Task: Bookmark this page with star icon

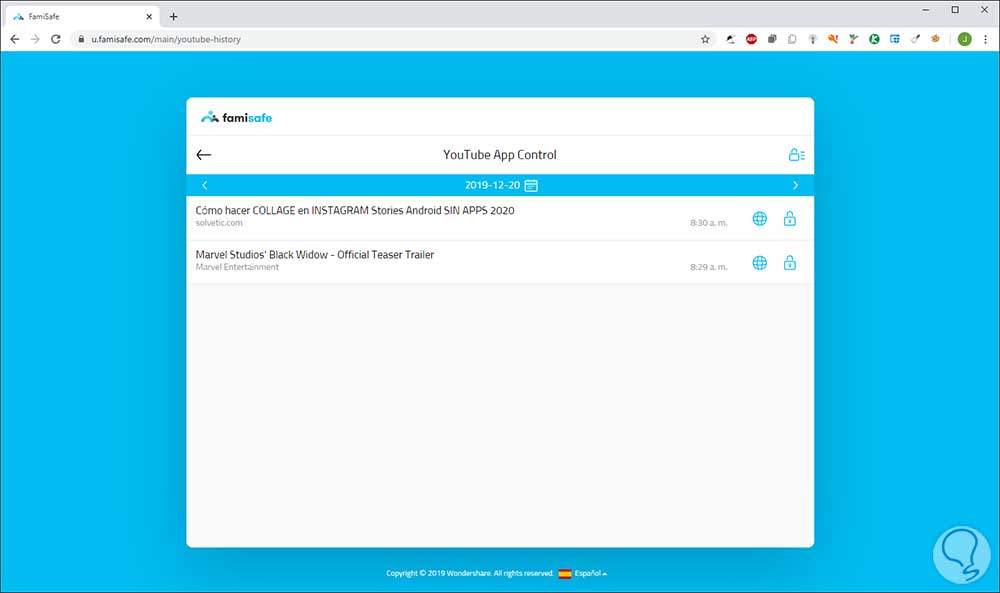Action: point(705,40)
